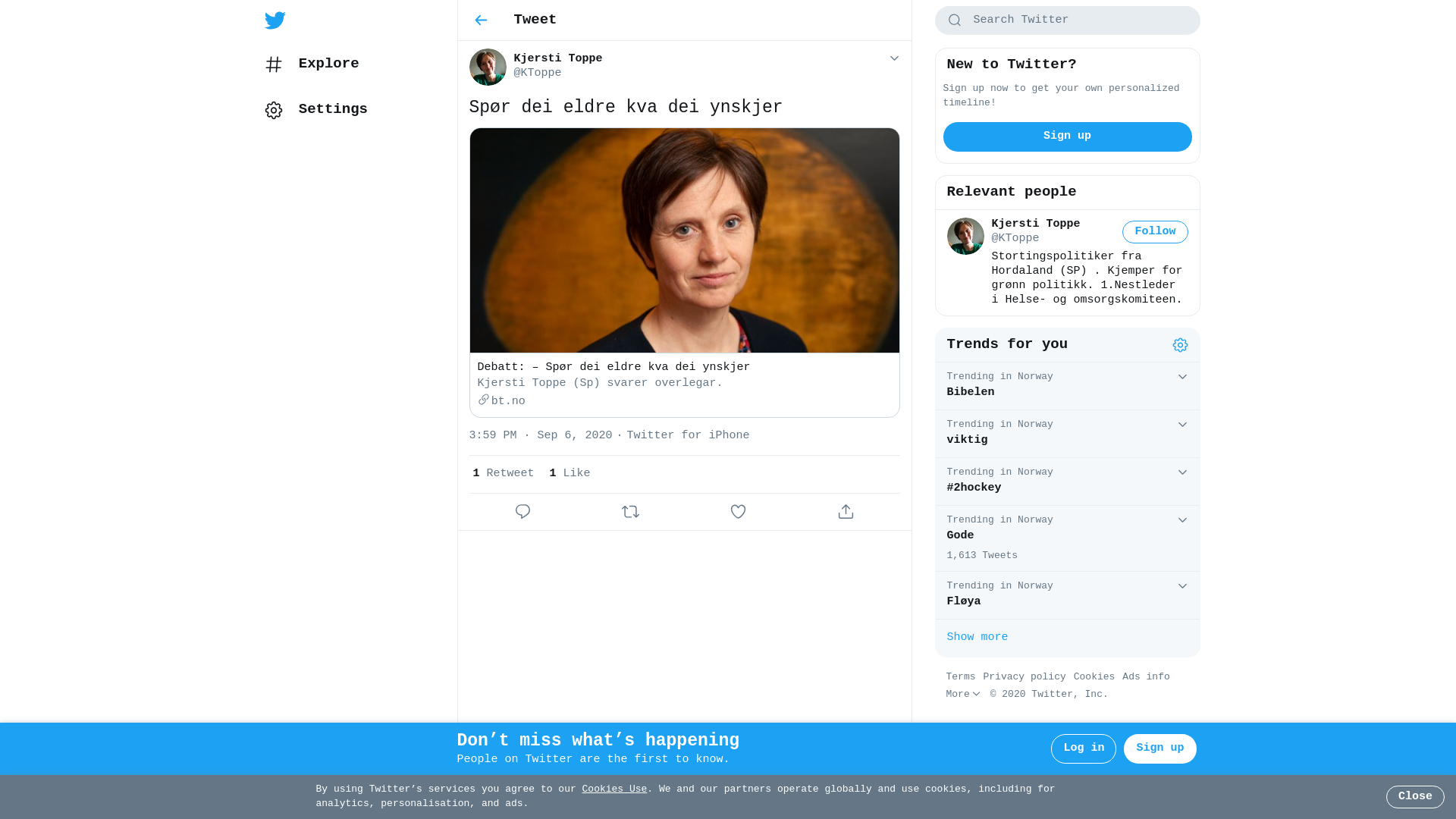This screenshot has height=819, width=1456.
Task: Reply to the tweet via speech bubble icon
Action: (x=522, y=512)
